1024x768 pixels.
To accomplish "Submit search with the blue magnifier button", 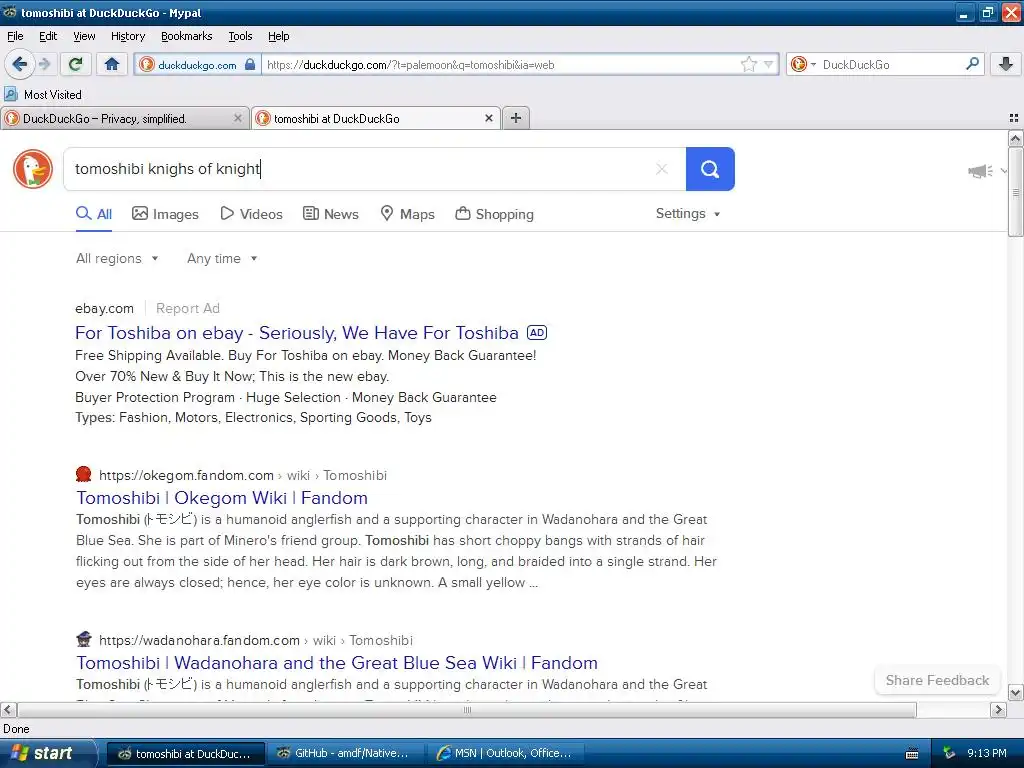I will pyautogui.click(x=710, y=169).
